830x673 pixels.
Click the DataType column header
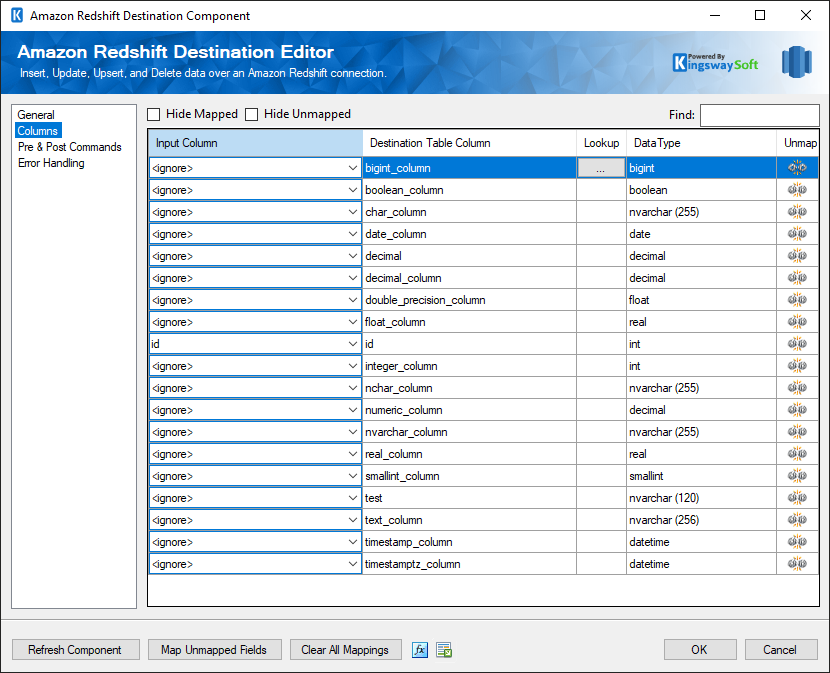click(701, 143)
